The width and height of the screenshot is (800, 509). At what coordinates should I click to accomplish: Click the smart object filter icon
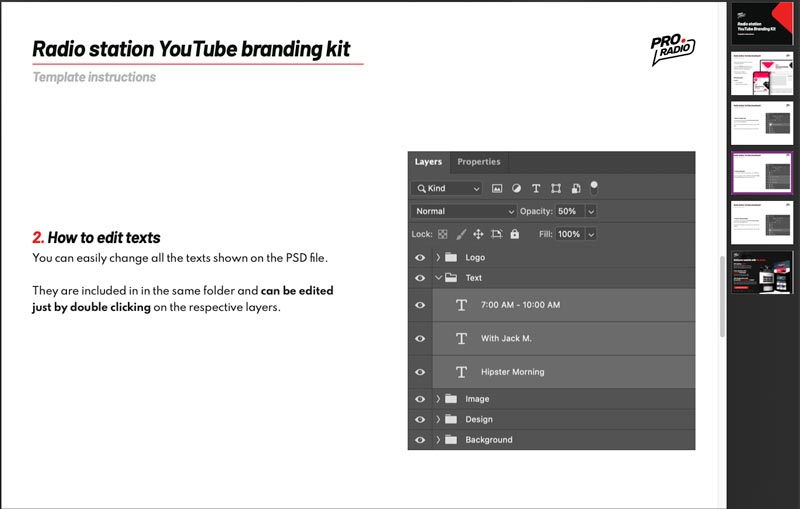click(576, 188)
